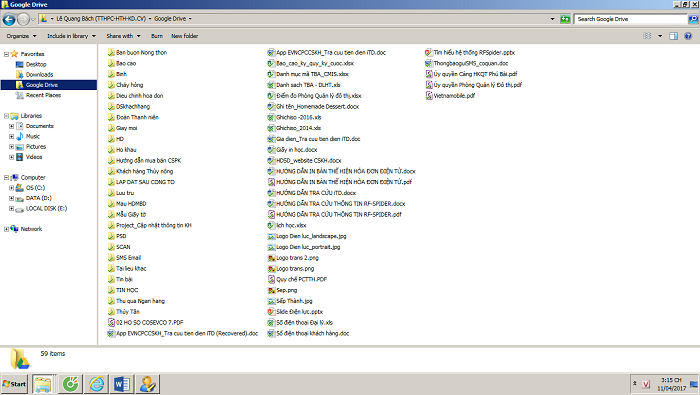
Task: Select the file ThongbaoguiSMS_coquan.doc
Action: coord(471,63)
